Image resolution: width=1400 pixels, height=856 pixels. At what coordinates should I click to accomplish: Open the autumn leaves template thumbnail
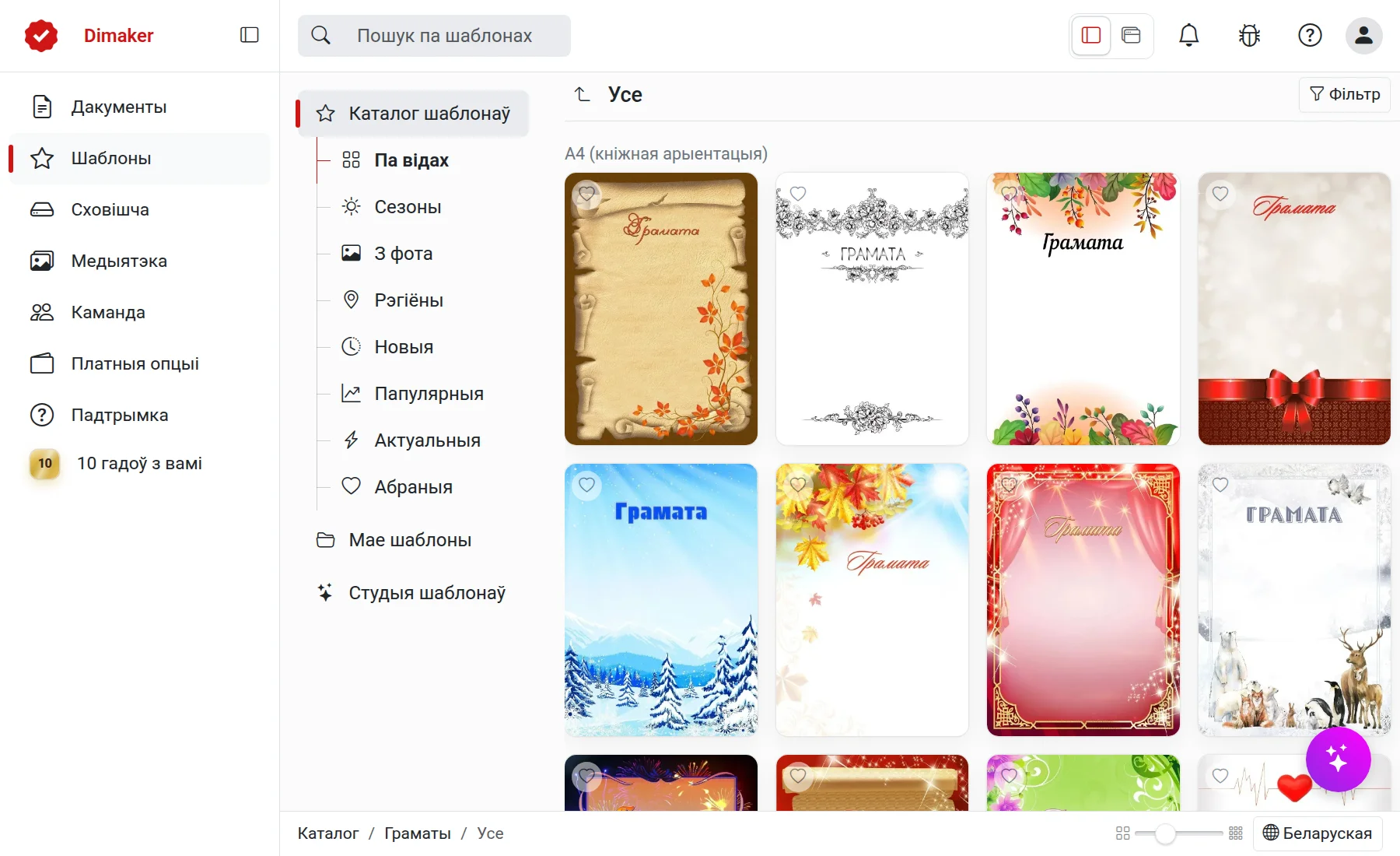pos(872,600)
